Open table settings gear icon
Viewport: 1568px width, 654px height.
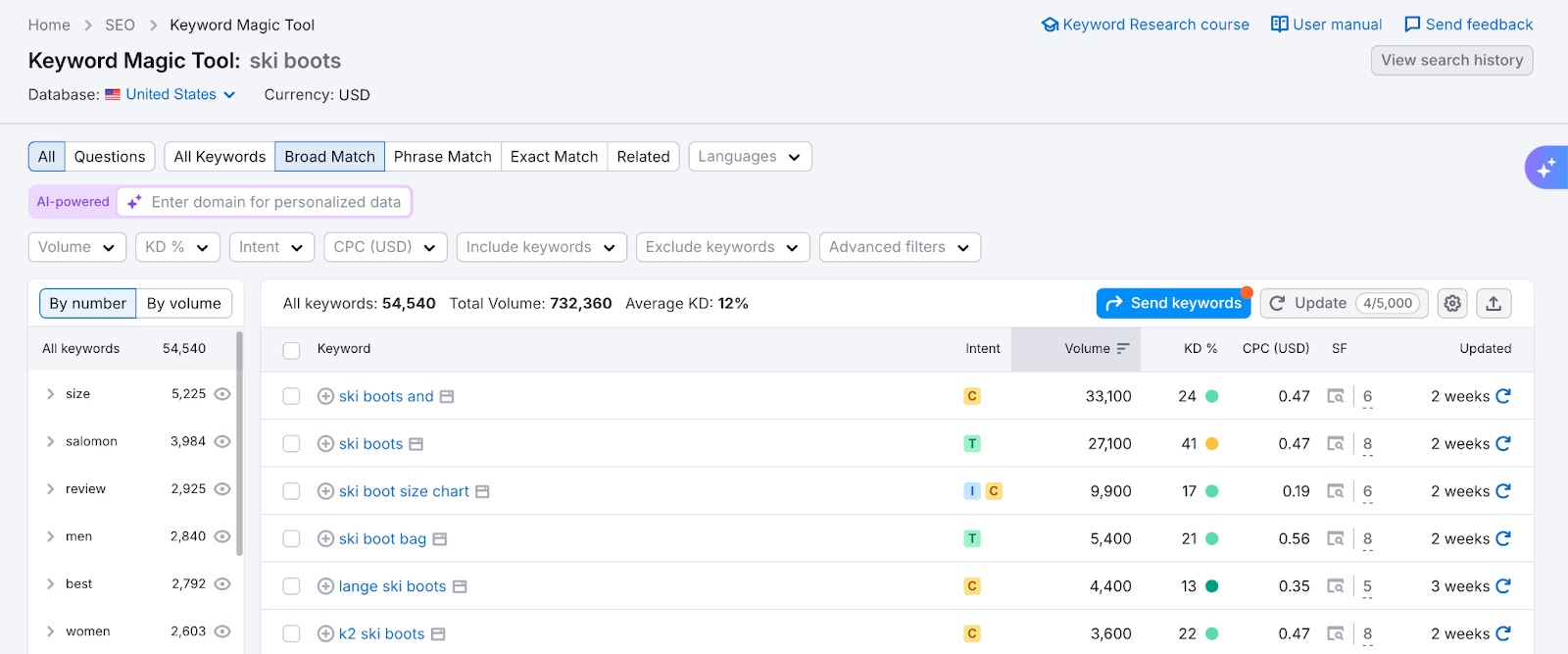(1452, 304)
